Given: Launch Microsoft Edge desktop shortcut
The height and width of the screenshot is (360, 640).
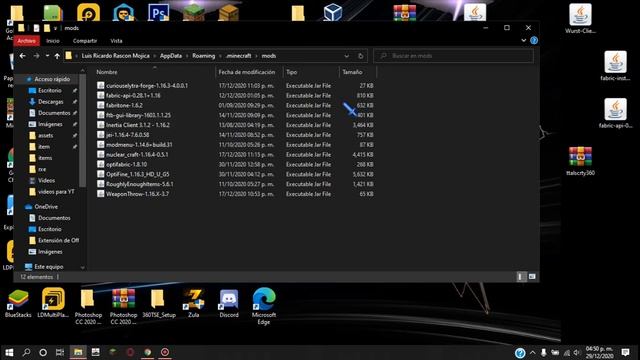Looking at the screenshot, I should pos(264,306).
